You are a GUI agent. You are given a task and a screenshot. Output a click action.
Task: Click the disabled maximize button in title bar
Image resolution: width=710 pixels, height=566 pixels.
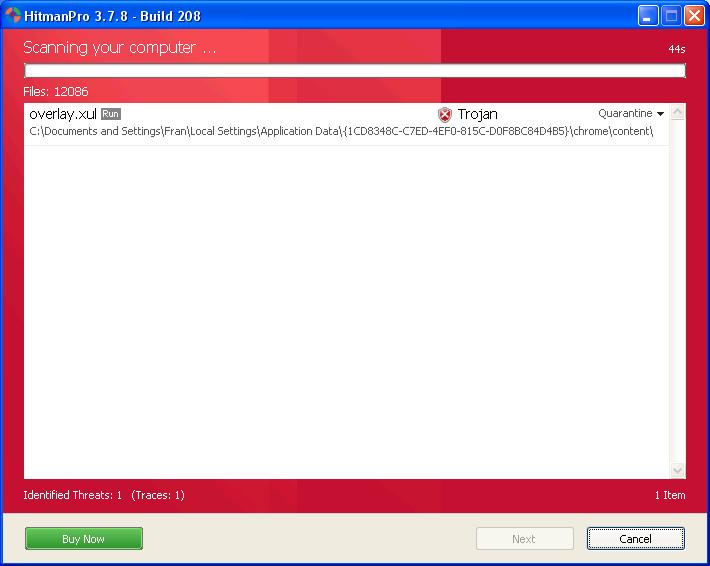pos(671,16)
